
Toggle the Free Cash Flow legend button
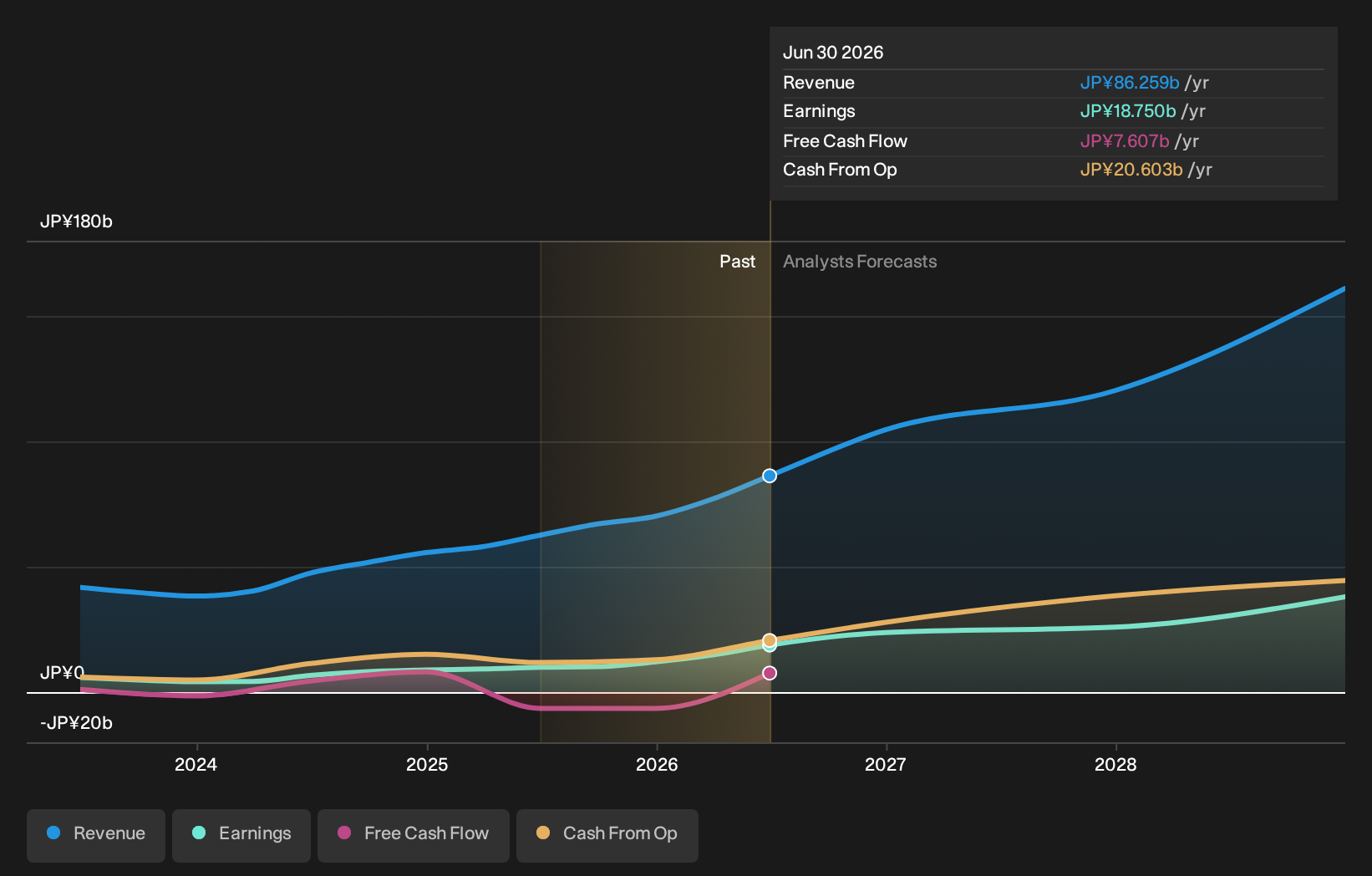414,835
